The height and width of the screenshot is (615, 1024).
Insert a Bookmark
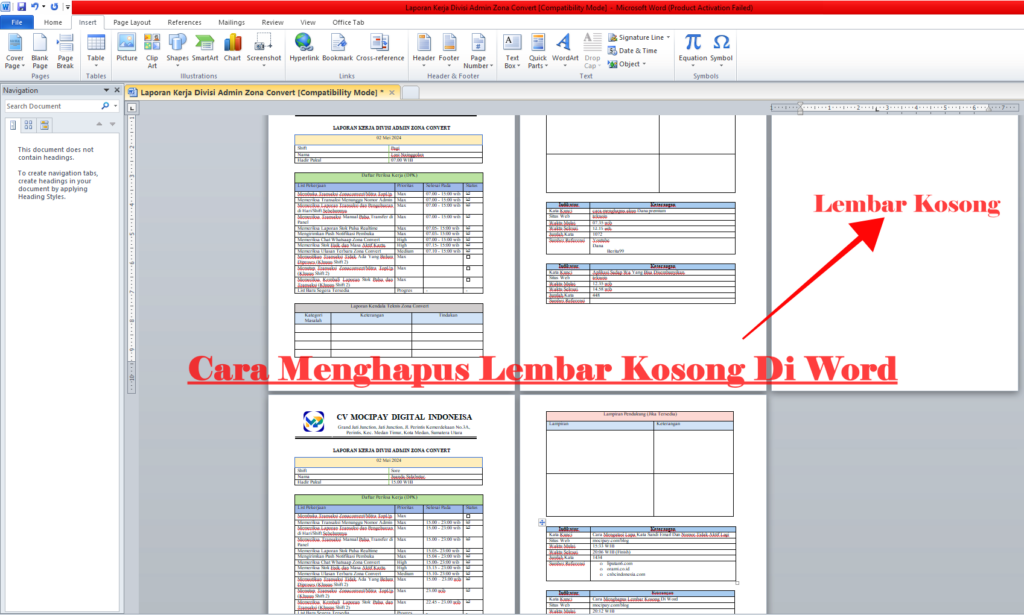(337, 45)
